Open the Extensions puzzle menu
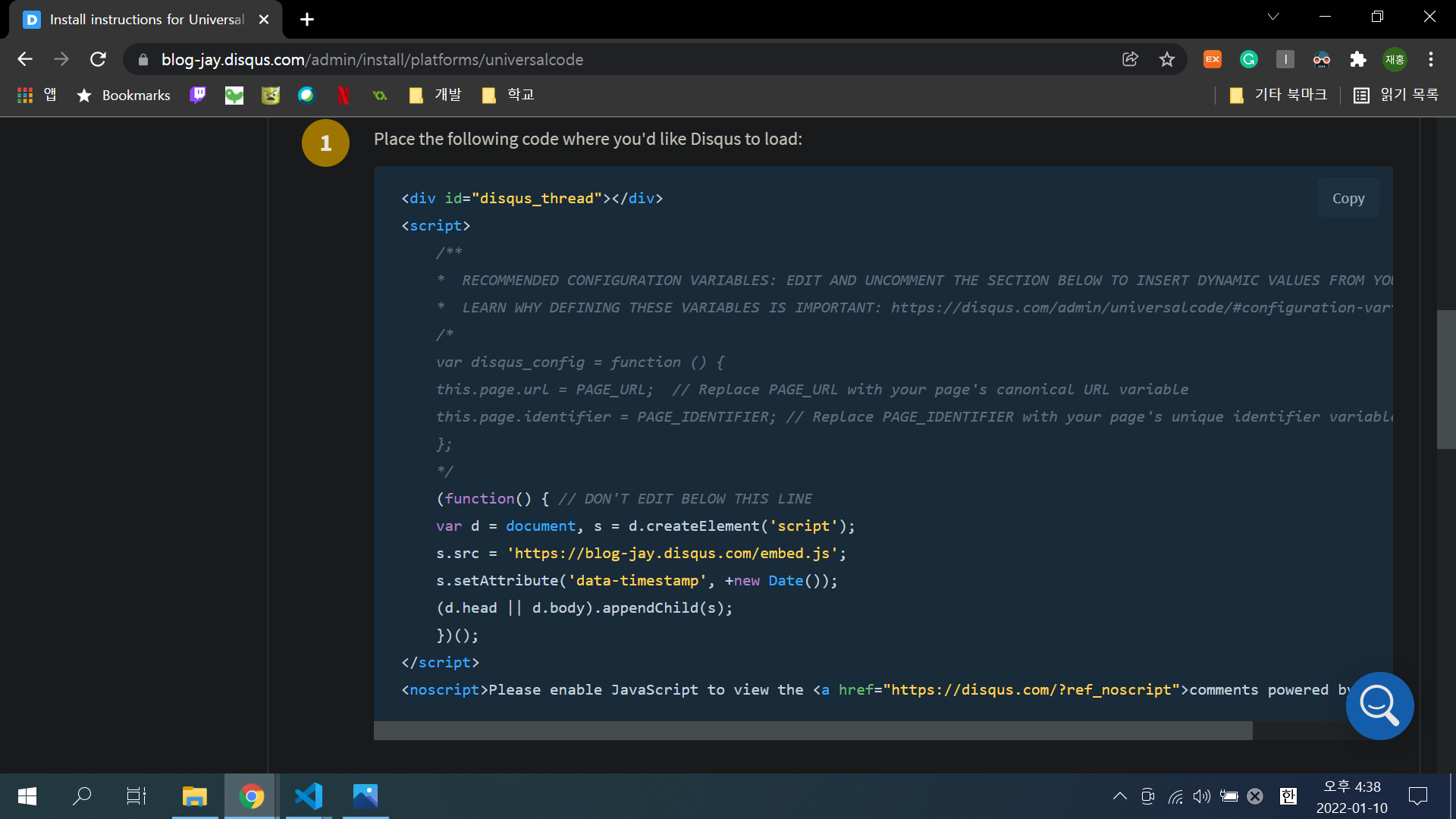Screen dimensions: 1456x819 (1358, 59)
